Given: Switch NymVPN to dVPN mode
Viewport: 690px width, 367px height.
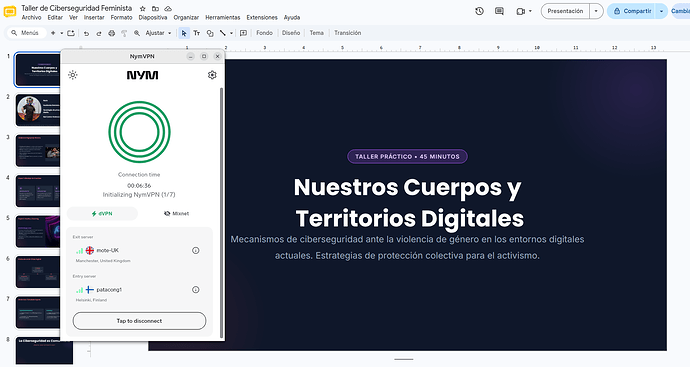Looking at the screenshot, I should pos(102,213).
